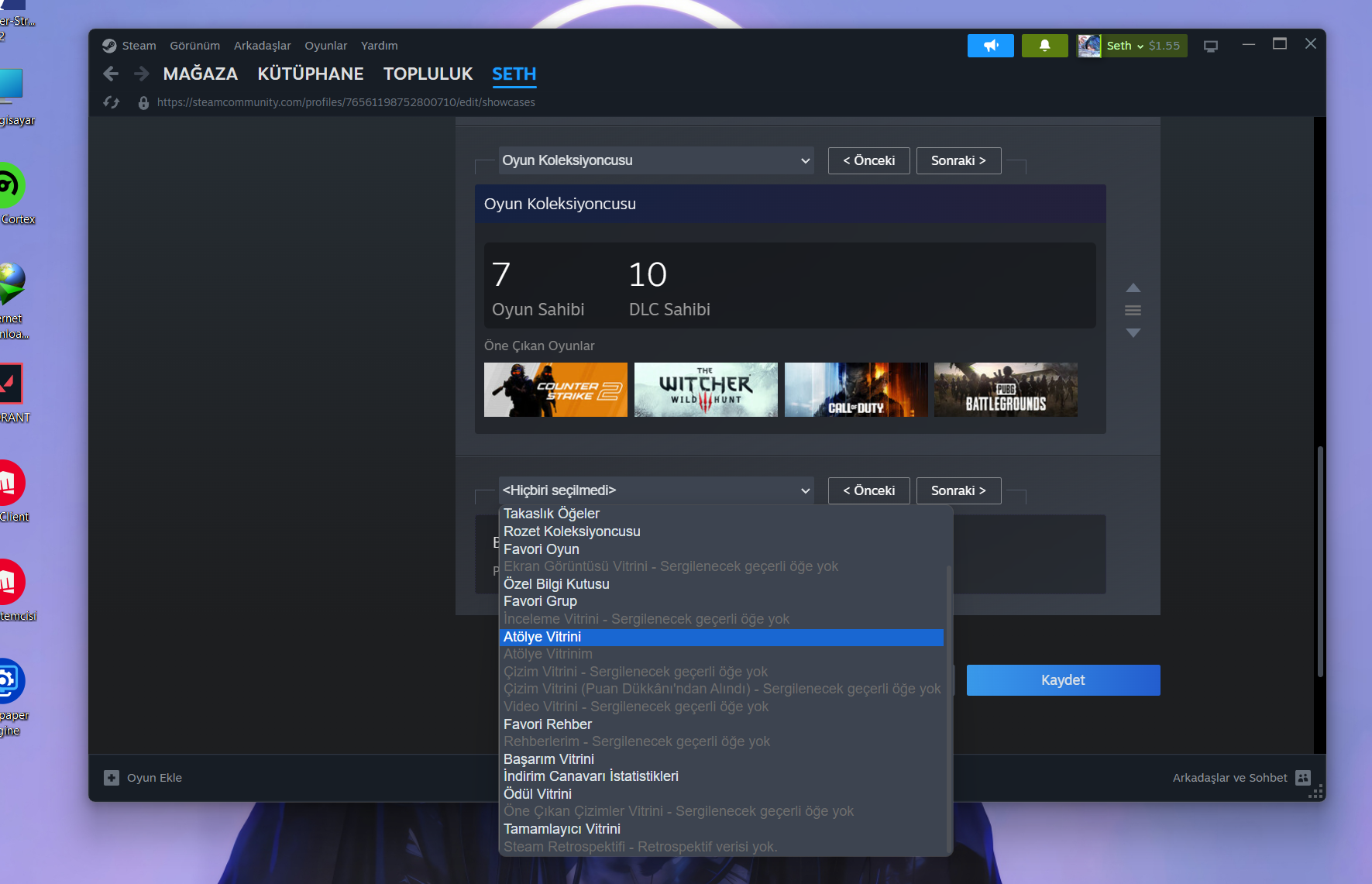Select Favori Rehber option
The height and width of the screenshot is (884, 1372).
(722, 724)
